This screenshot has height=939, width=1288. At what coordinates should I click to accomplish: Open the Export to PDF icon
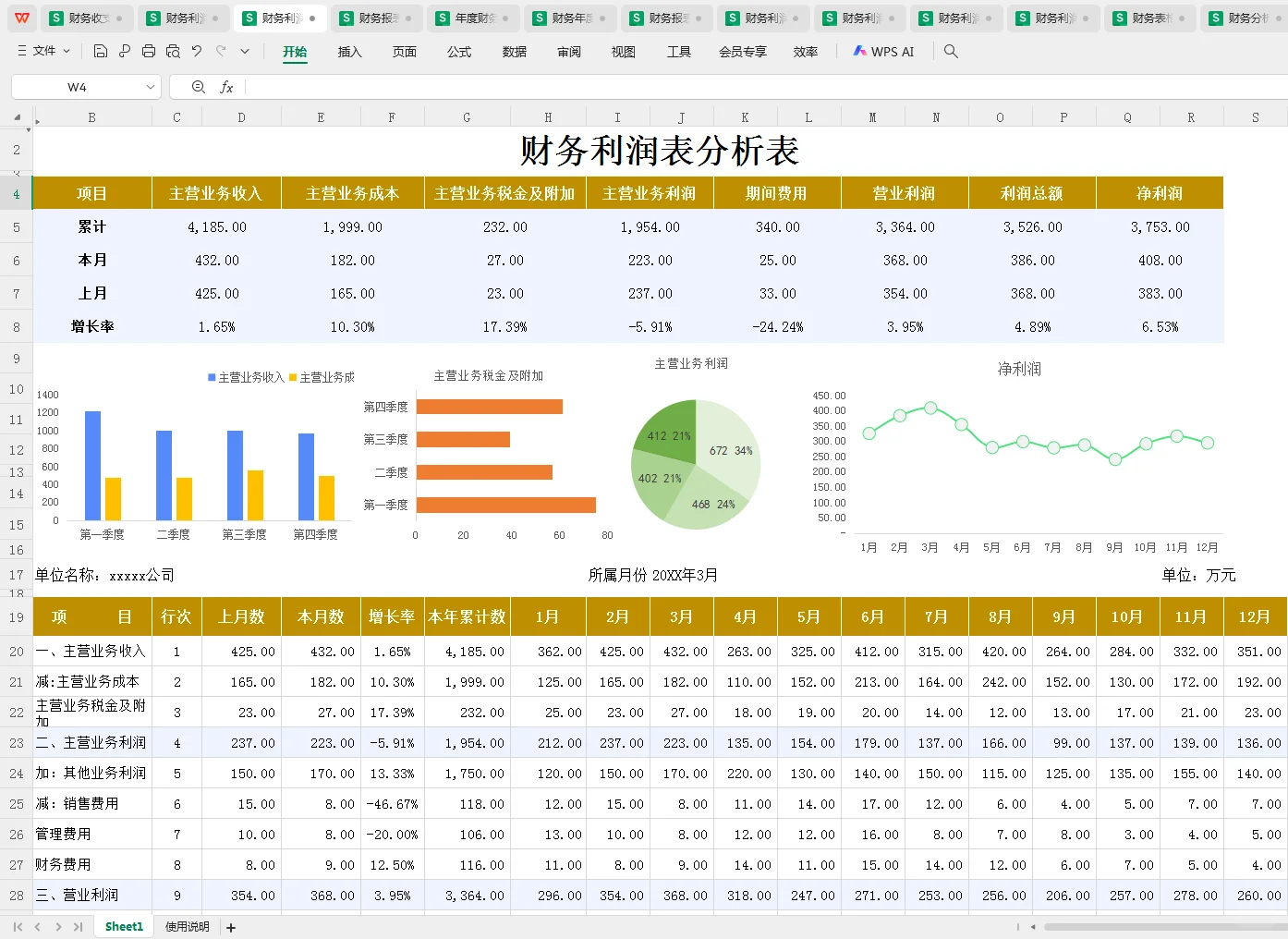(x=124, y=51)
